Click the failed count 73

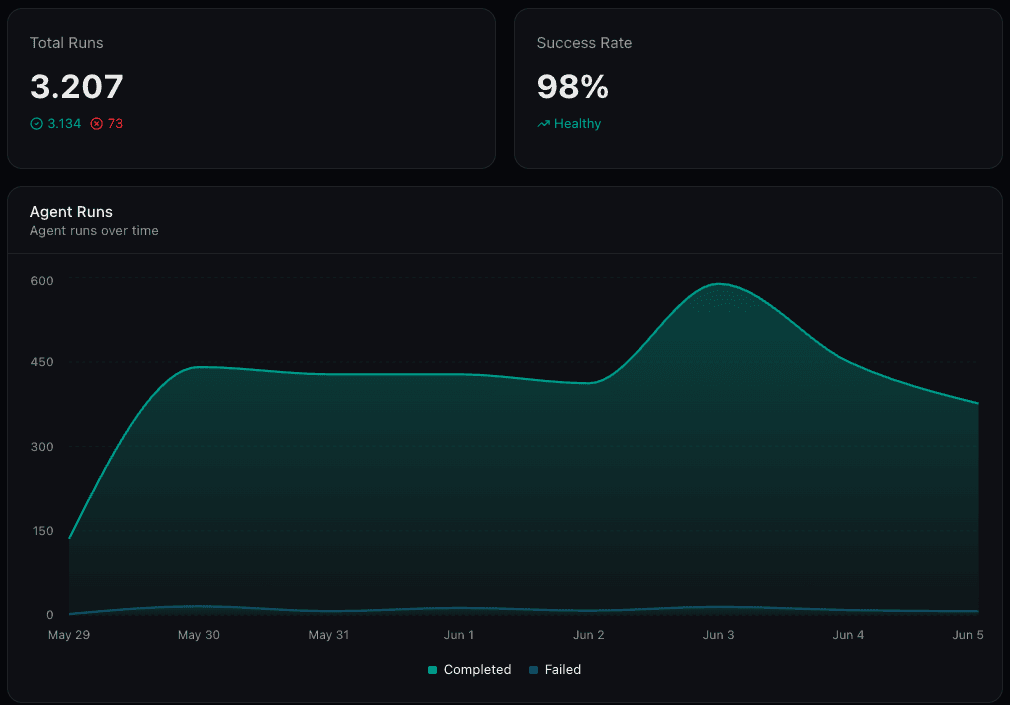tap(115, 124)
